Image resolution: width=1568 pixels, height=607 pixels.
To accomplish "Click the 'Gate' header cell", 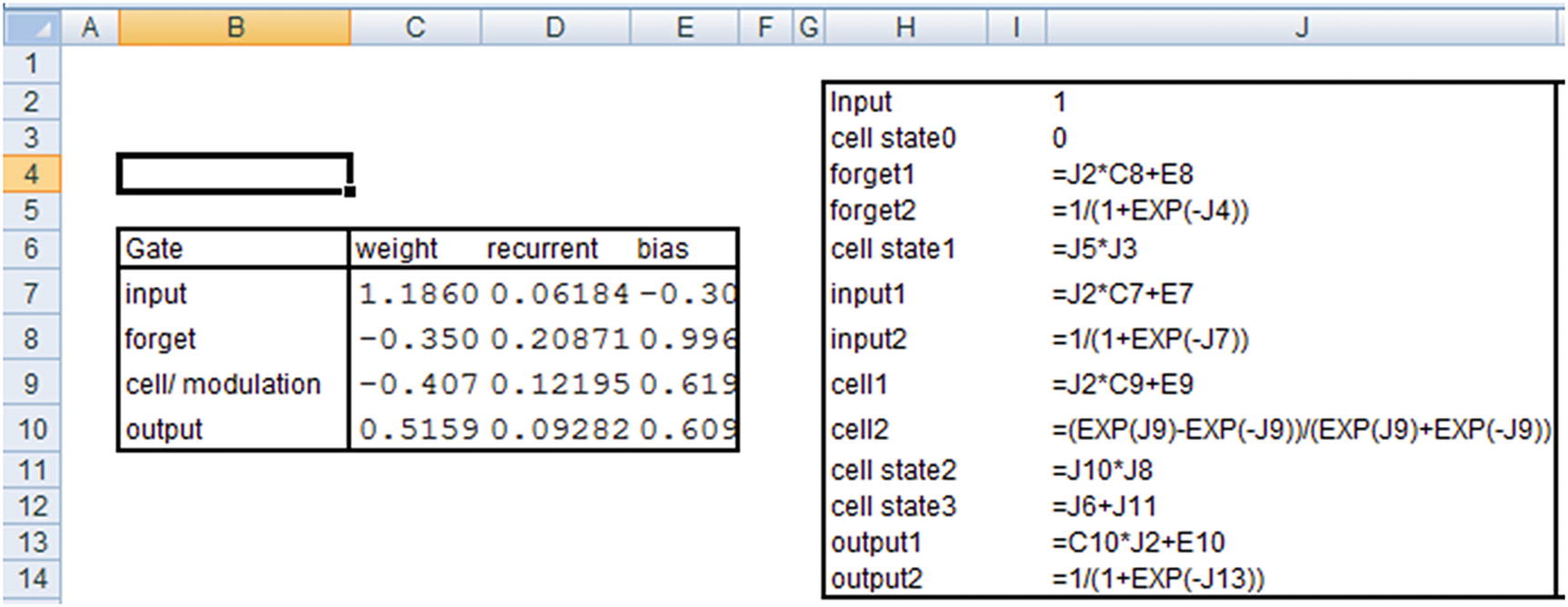I will coord(155,248).
